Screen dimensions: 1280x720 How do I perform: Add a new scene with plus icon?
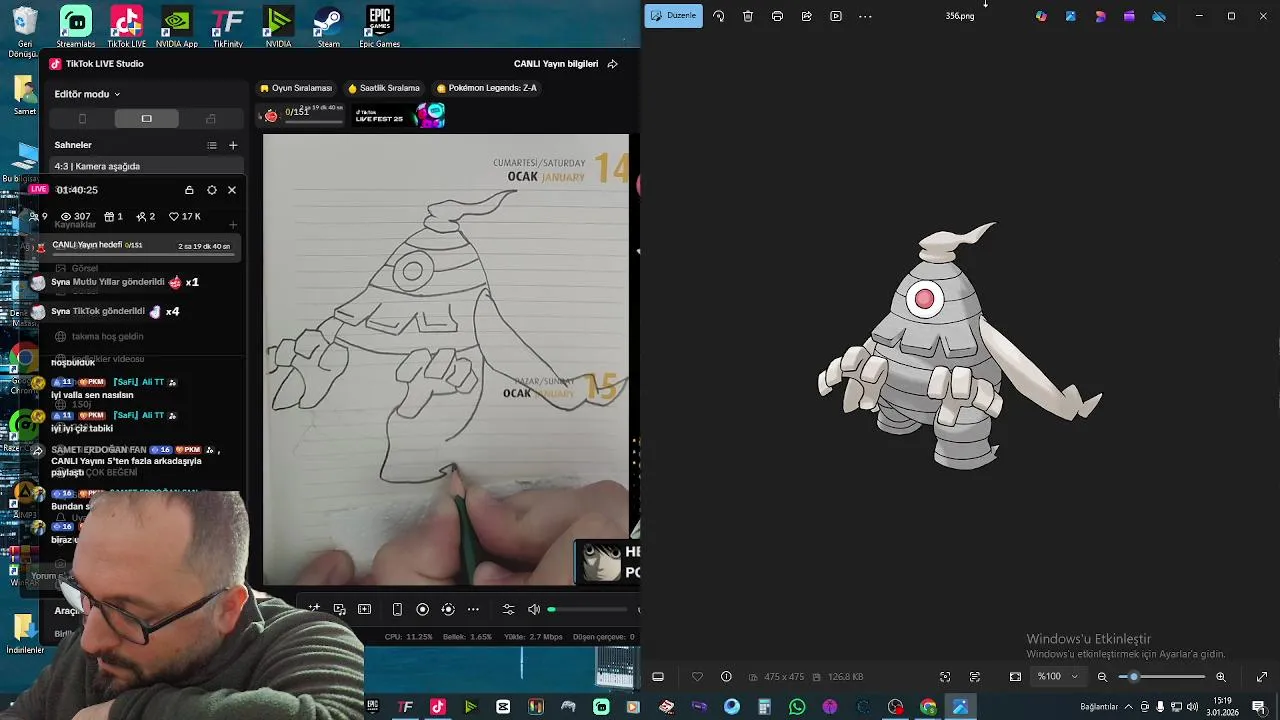(x=233, y=145)
